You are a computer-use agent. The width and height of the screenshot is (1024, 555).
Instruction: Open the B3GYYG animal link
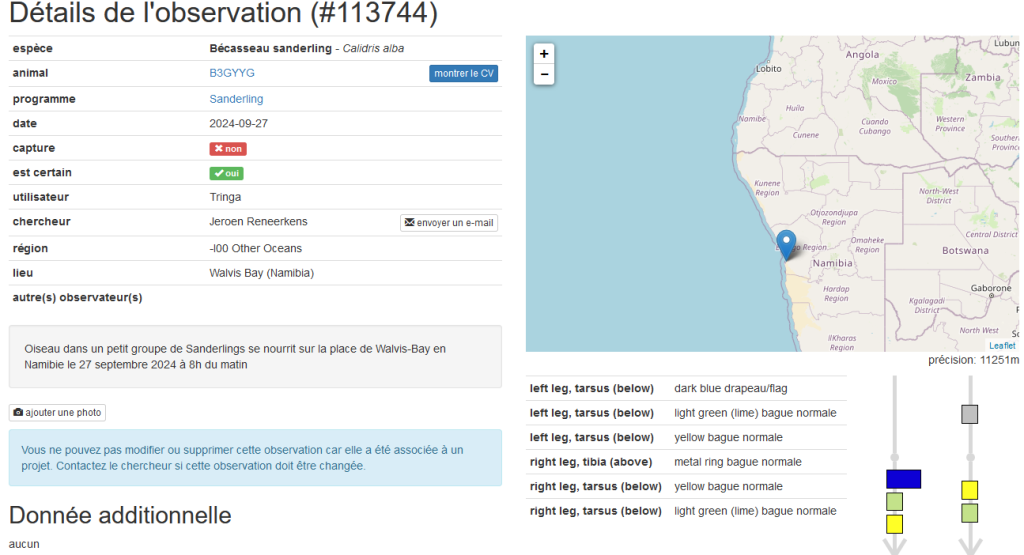(x=232, y=74)
